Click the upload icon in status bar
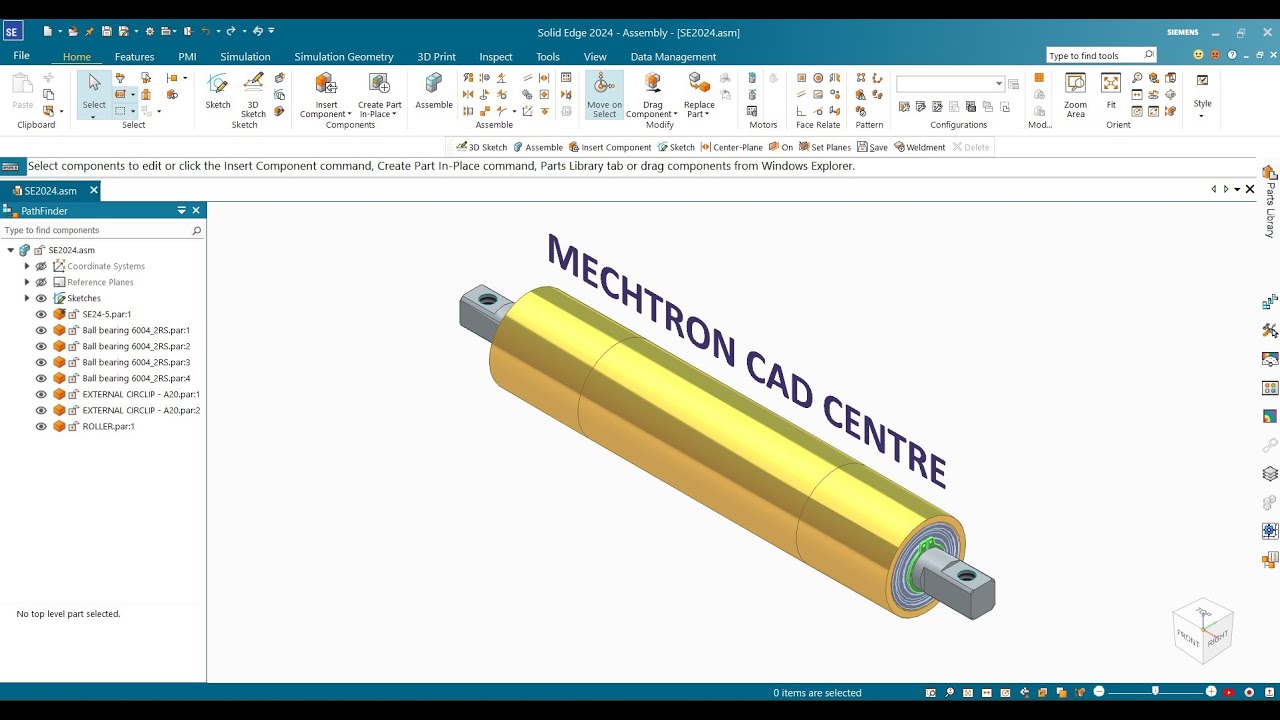Viewport: 1280px width, 720px height. click(x=1268, y=692)
